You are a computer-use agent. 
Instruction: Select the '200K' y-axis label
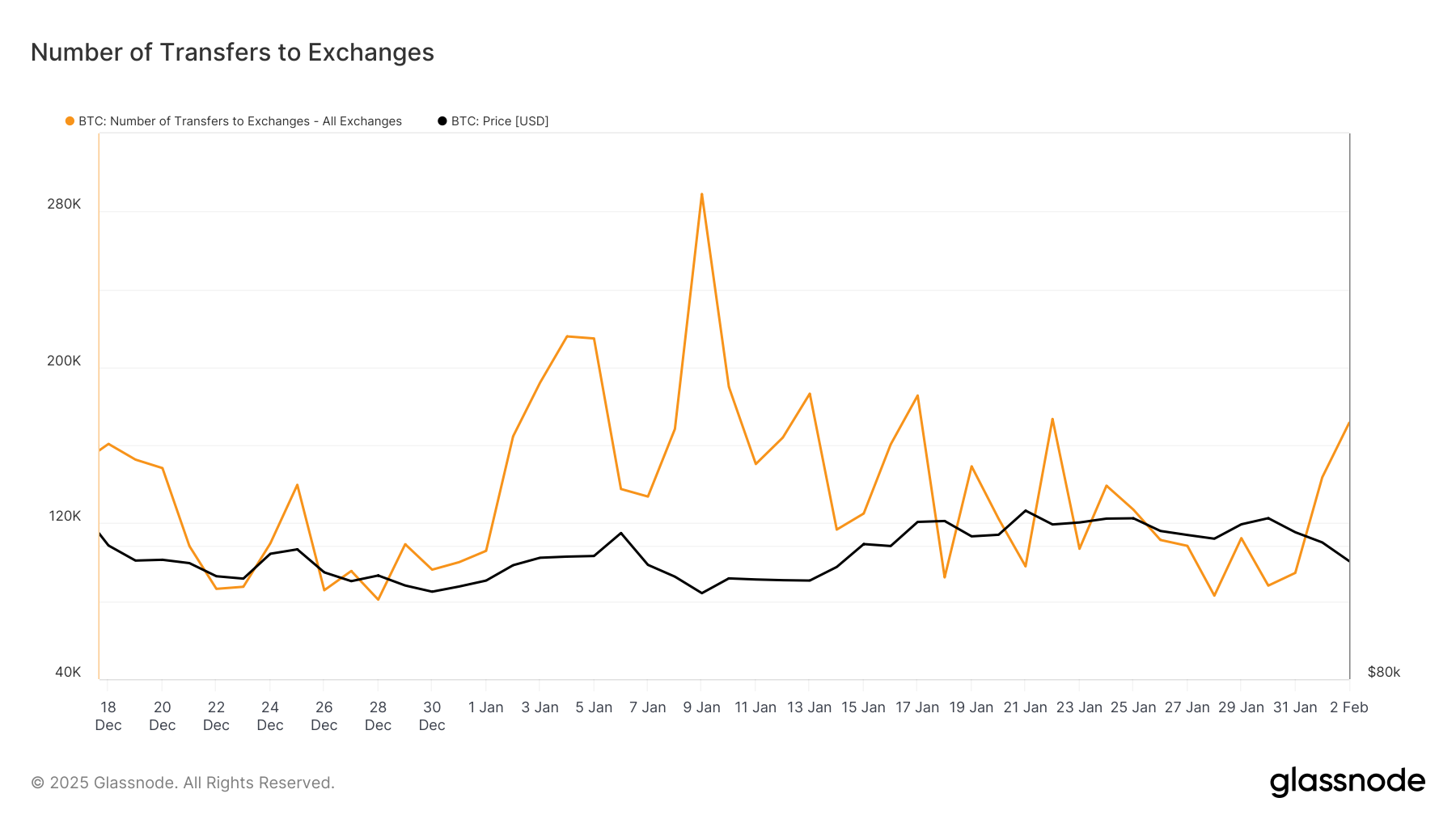(x=64, y=361)
